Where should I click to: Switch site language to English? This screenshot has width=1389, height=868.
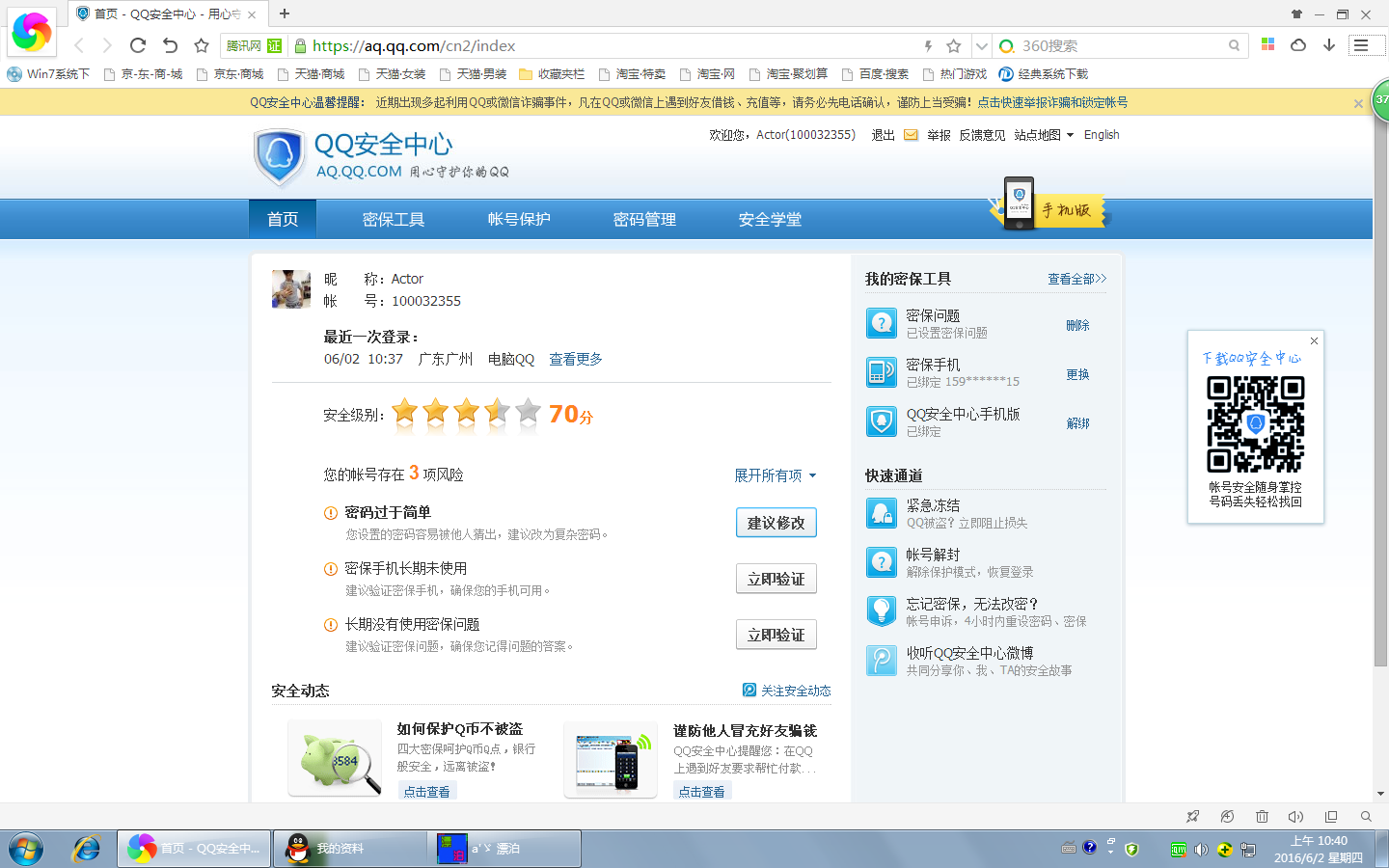(1102, 135)
